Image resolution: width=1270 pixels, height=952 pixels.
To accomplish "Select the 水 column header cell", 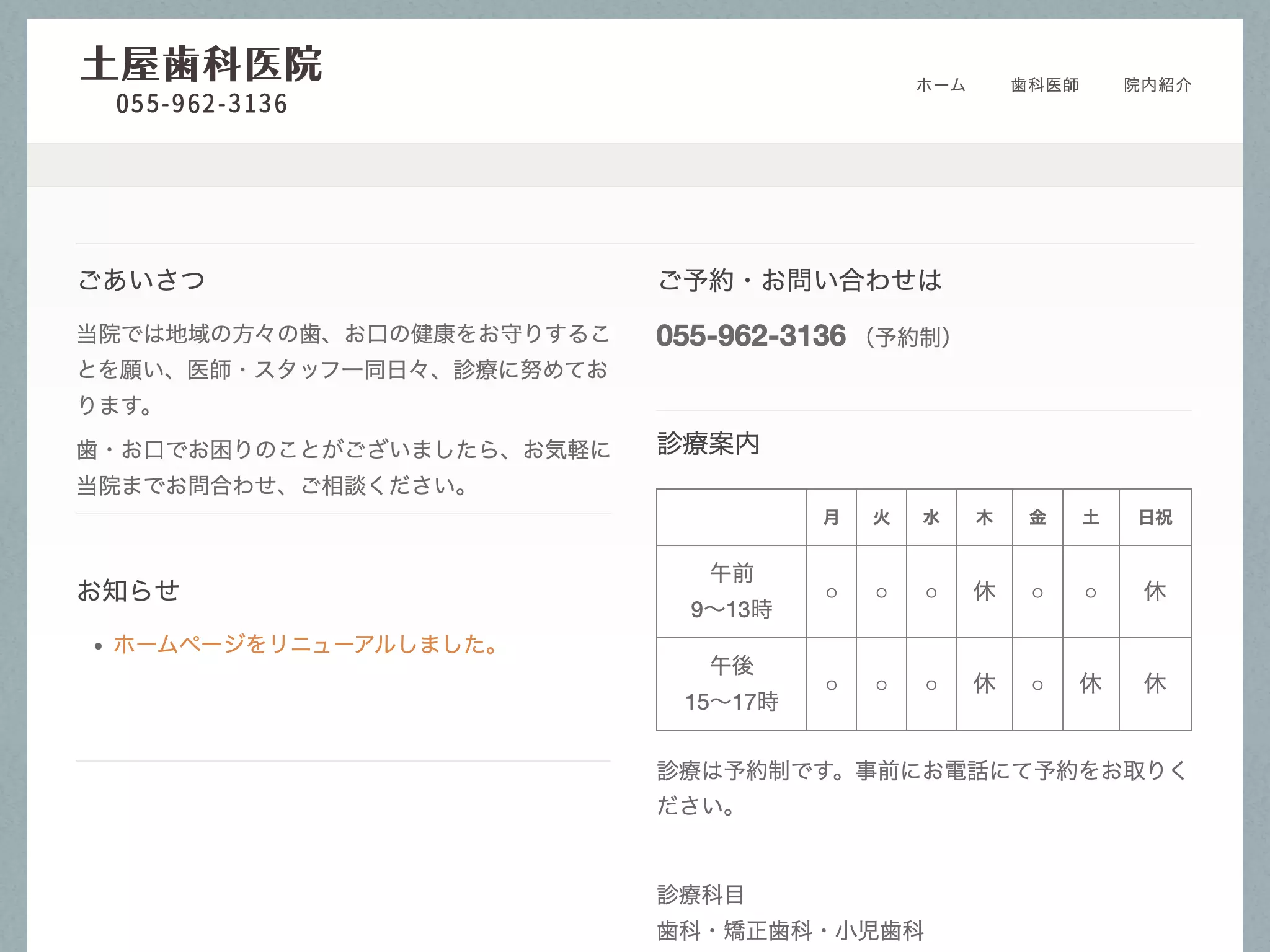I will coord(931,518).
